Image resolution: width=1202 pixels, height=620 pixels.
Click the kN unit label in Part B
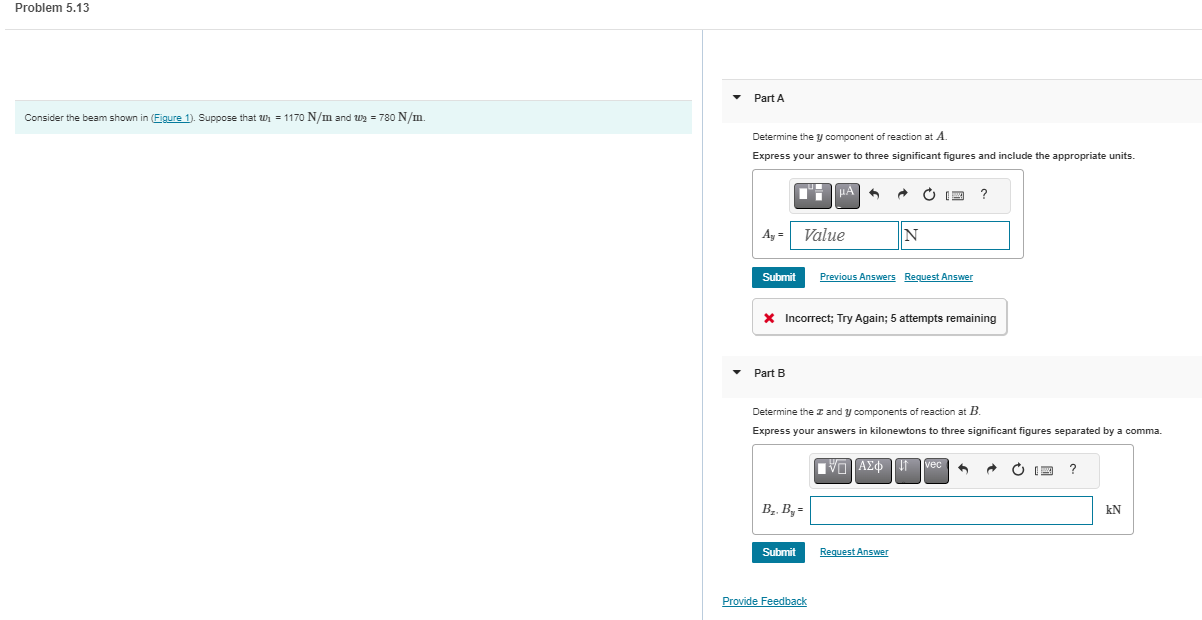pos(1113,510)
